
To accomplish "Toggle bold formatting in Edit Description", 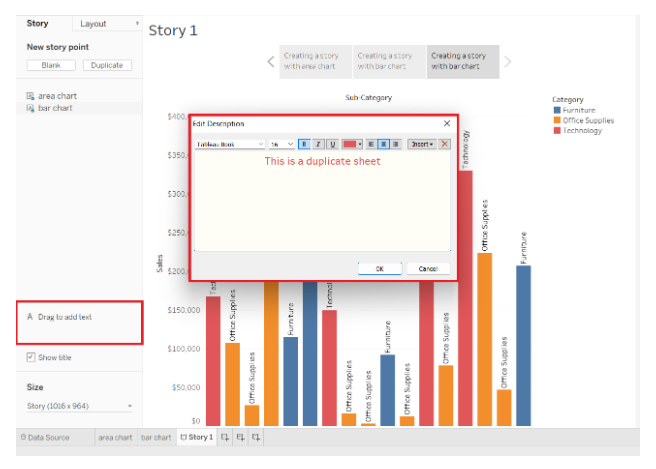I will 304,144.
